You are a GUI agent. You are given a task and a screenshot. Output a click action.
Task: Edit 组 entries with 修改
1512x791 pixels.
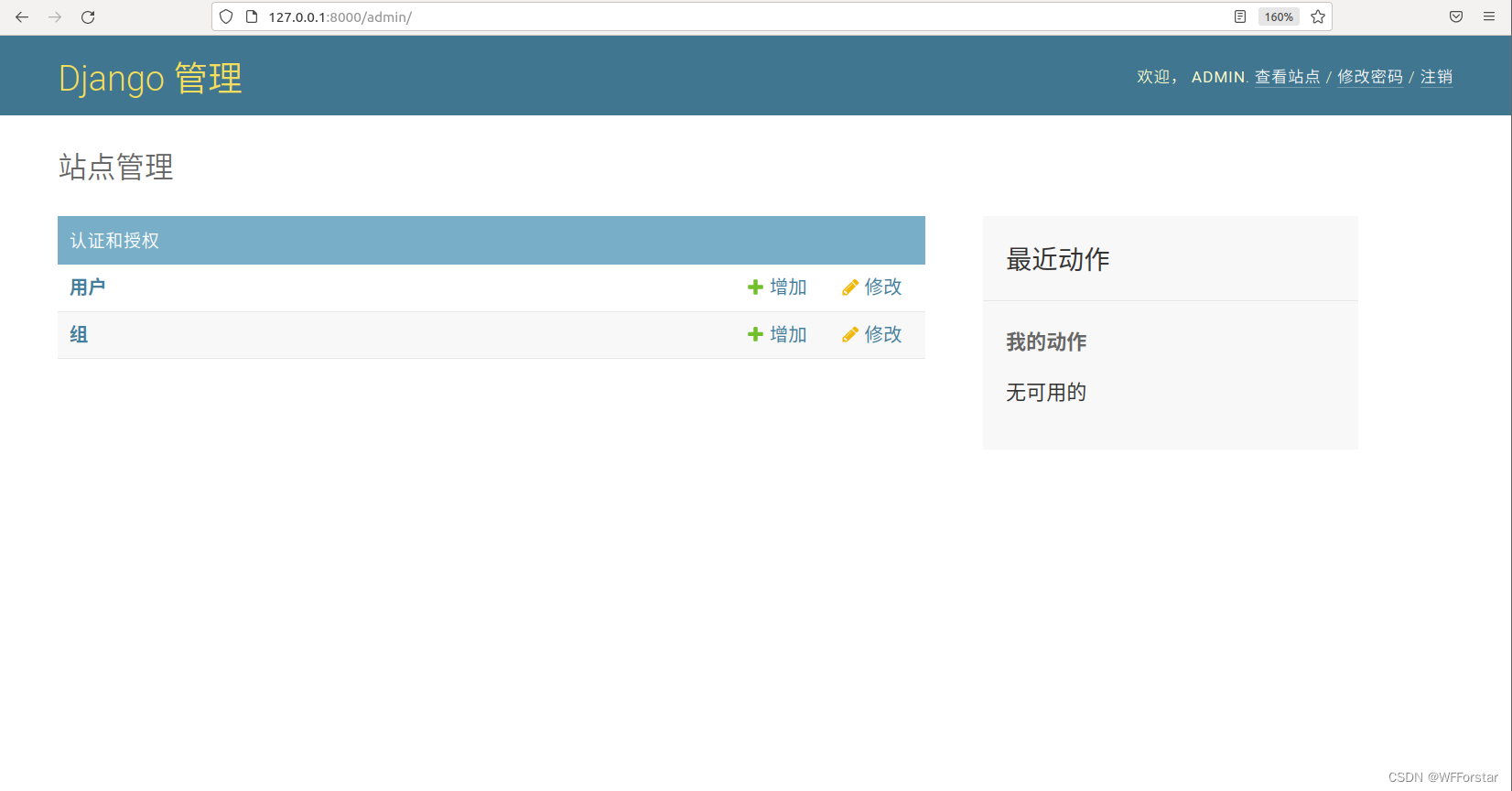pyautogui.click(x=872, y=335)
